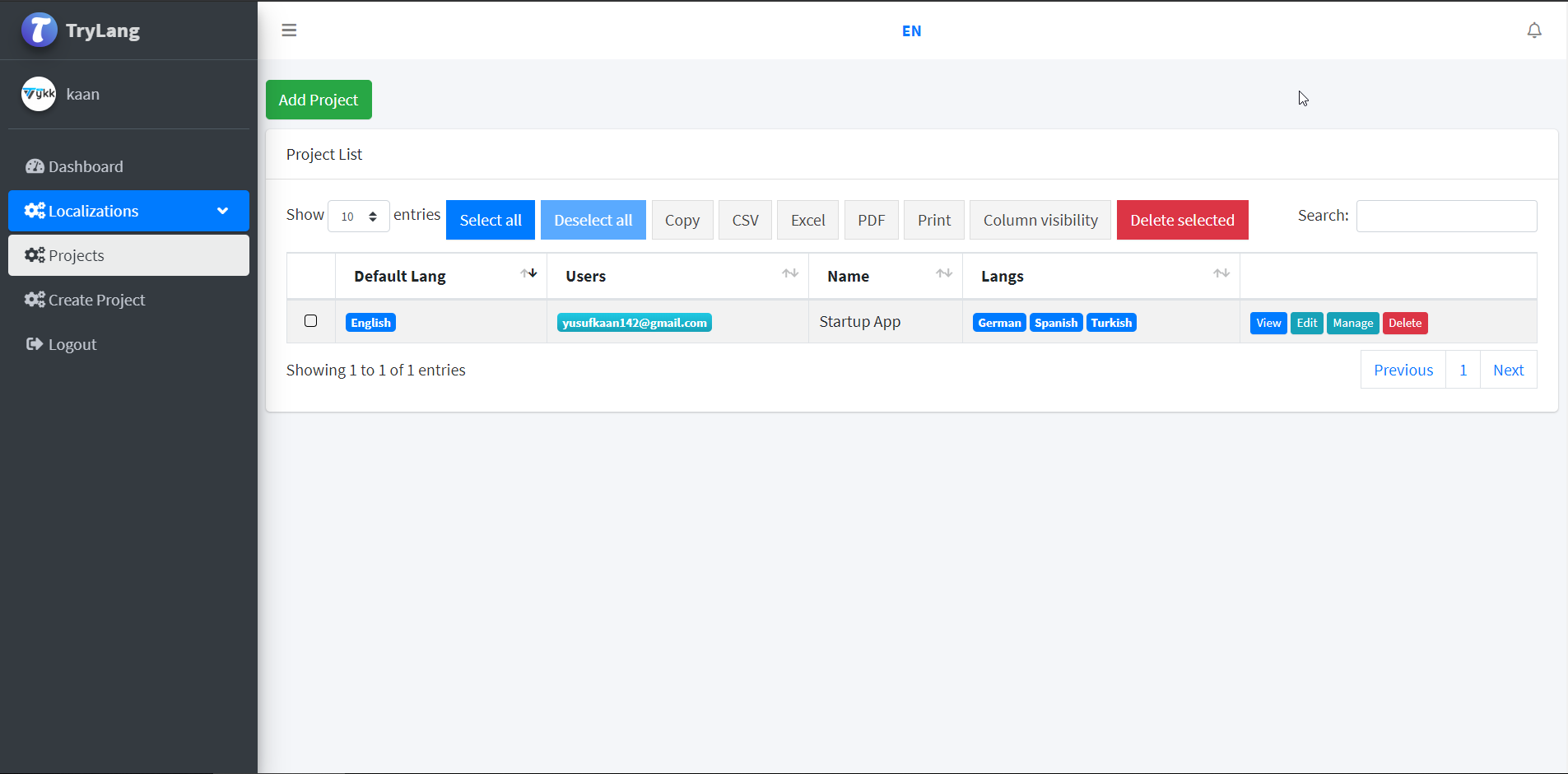Viewport: 1568px width, 774px height.
Task: Collapse the Localizations menu chevron
Action: [x=222, y=211]
